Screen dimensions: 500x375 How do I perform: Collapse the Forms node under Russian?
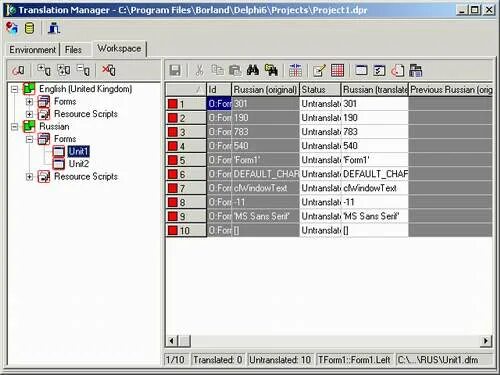point(29,139)
